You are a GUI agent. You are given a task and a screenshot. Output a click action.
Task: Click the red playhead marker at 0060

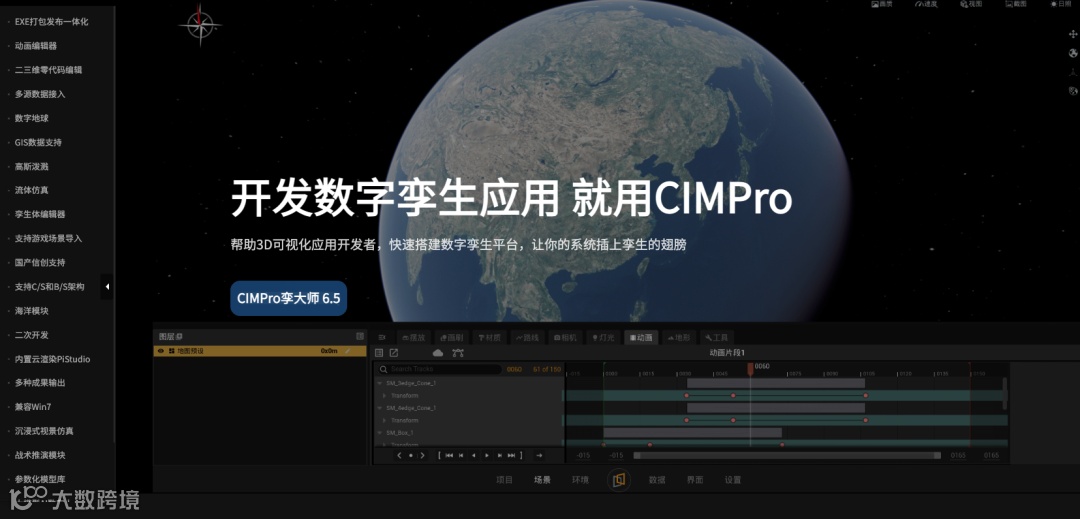[x=751, y=370]
